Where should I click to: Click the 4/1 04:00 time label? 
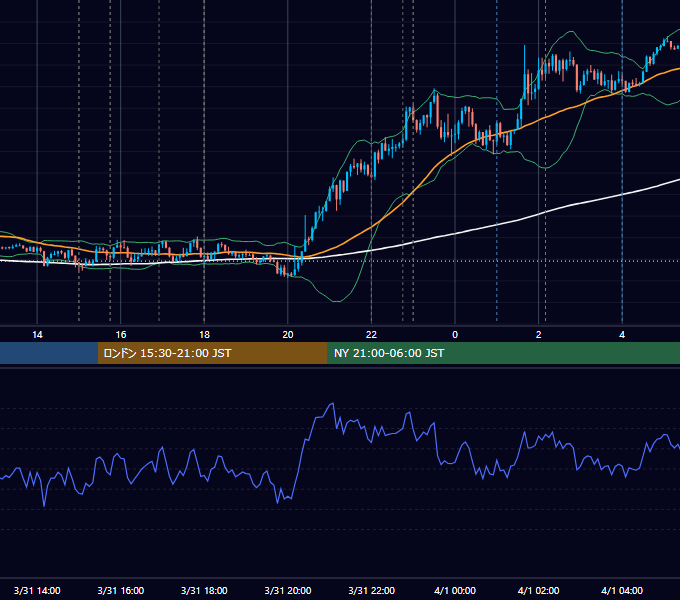(x=622, y=590)
